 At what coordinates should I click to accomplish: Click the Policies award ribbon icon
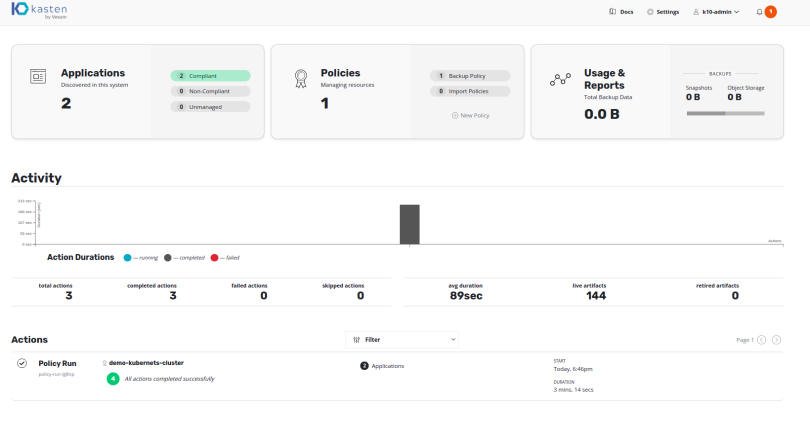pyautogui.click(x=301, y=79)
